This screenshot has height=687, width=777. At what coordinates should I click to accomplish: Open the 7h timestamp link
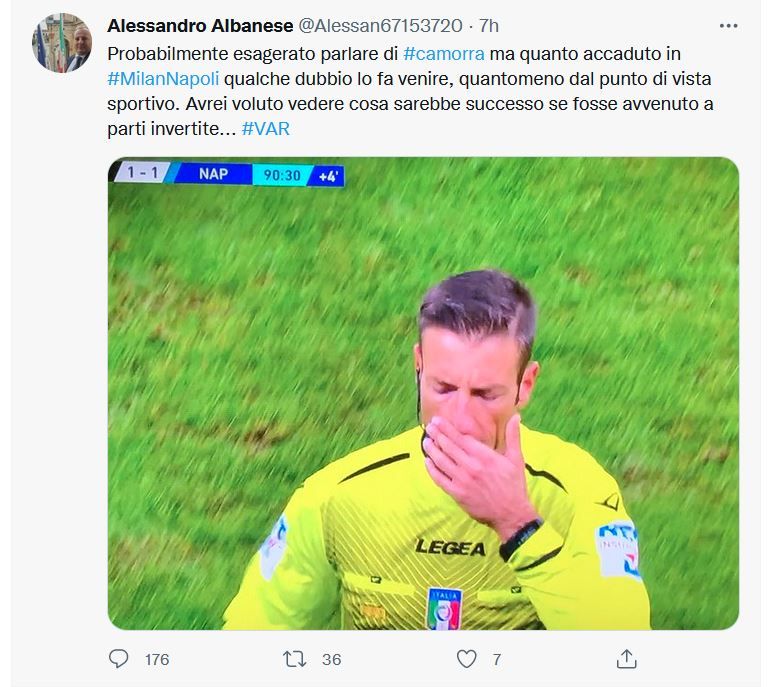coord(489,26)
